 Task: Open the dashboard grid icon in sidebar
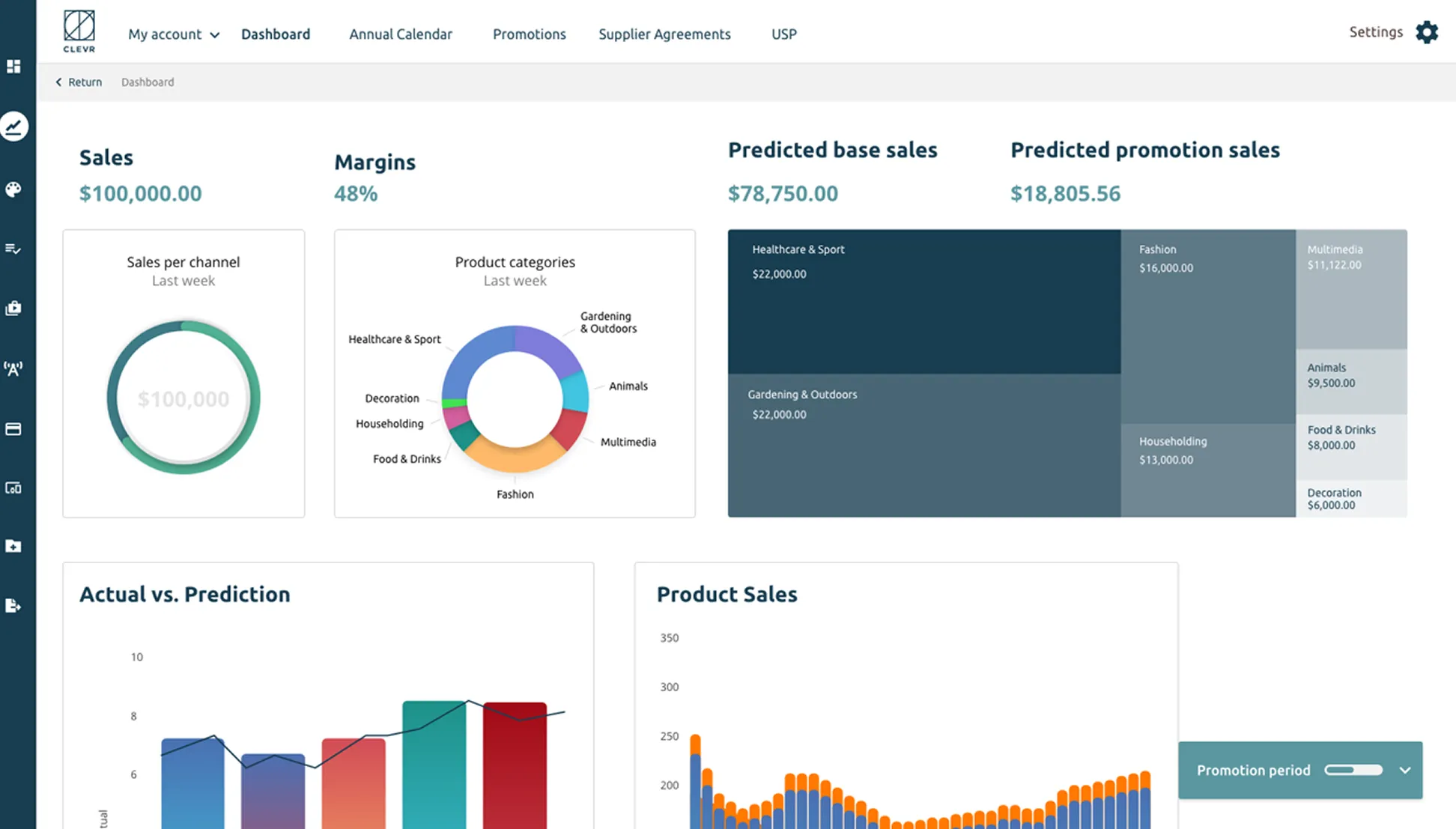tap(13, 67)
